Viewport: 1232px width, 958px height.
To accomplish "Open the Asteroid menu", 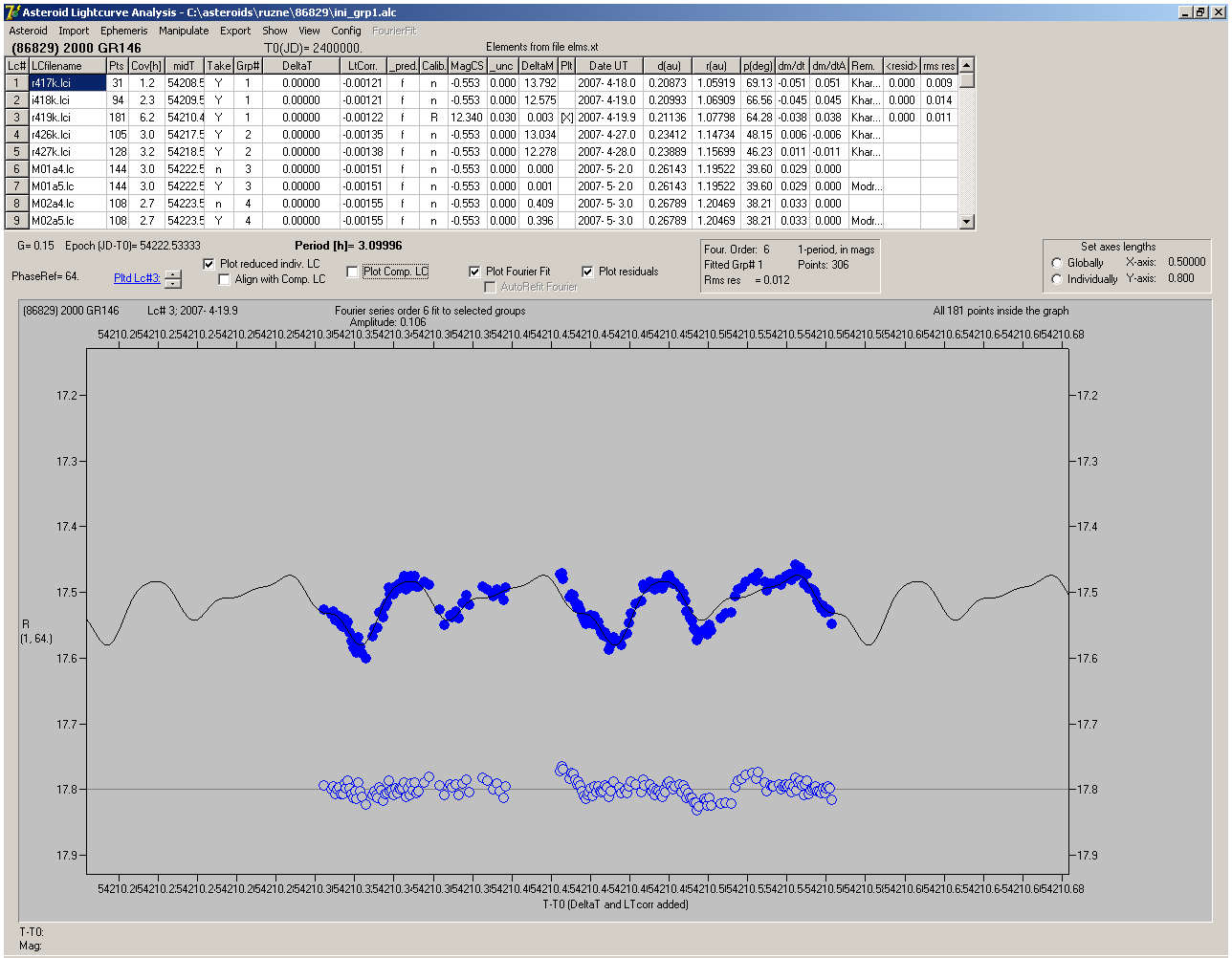I will [x=28, y=31].
